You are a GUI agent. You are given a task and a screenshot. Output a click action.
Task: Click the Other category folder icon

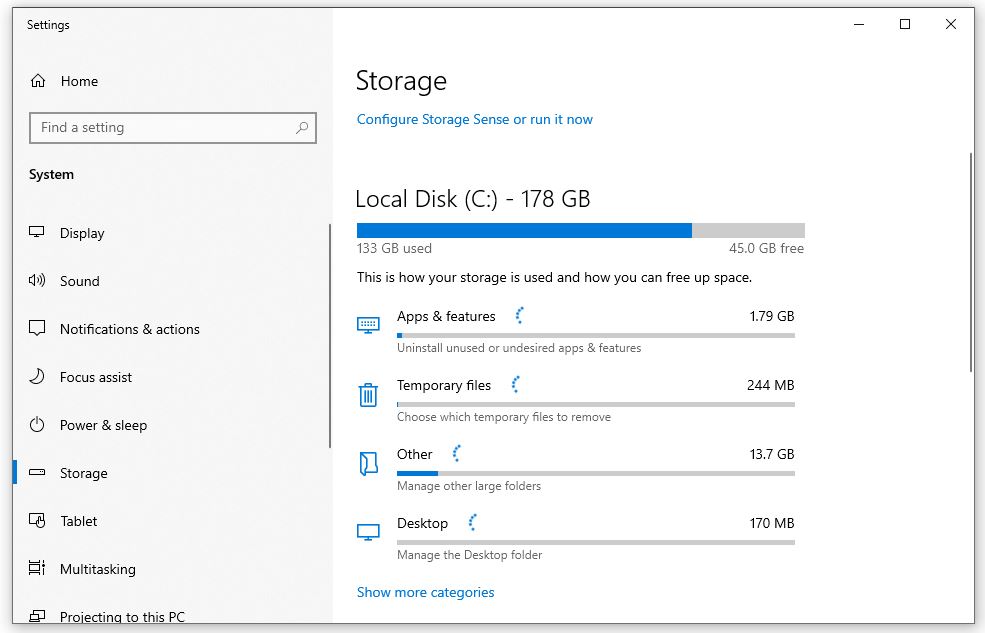tap(368, 463)
